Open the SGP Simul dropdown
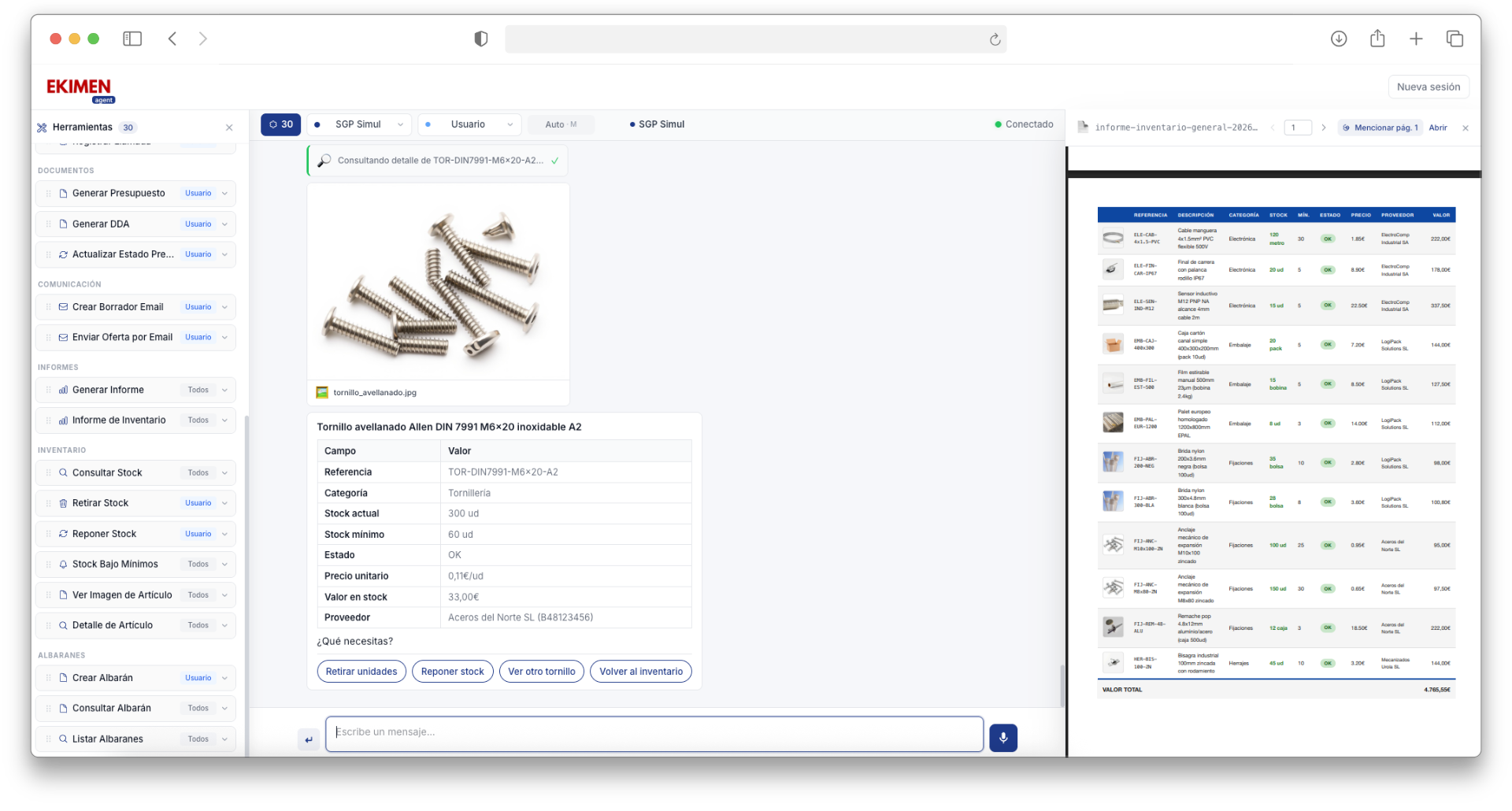The image size is (1512, 811). pos(359,124)
